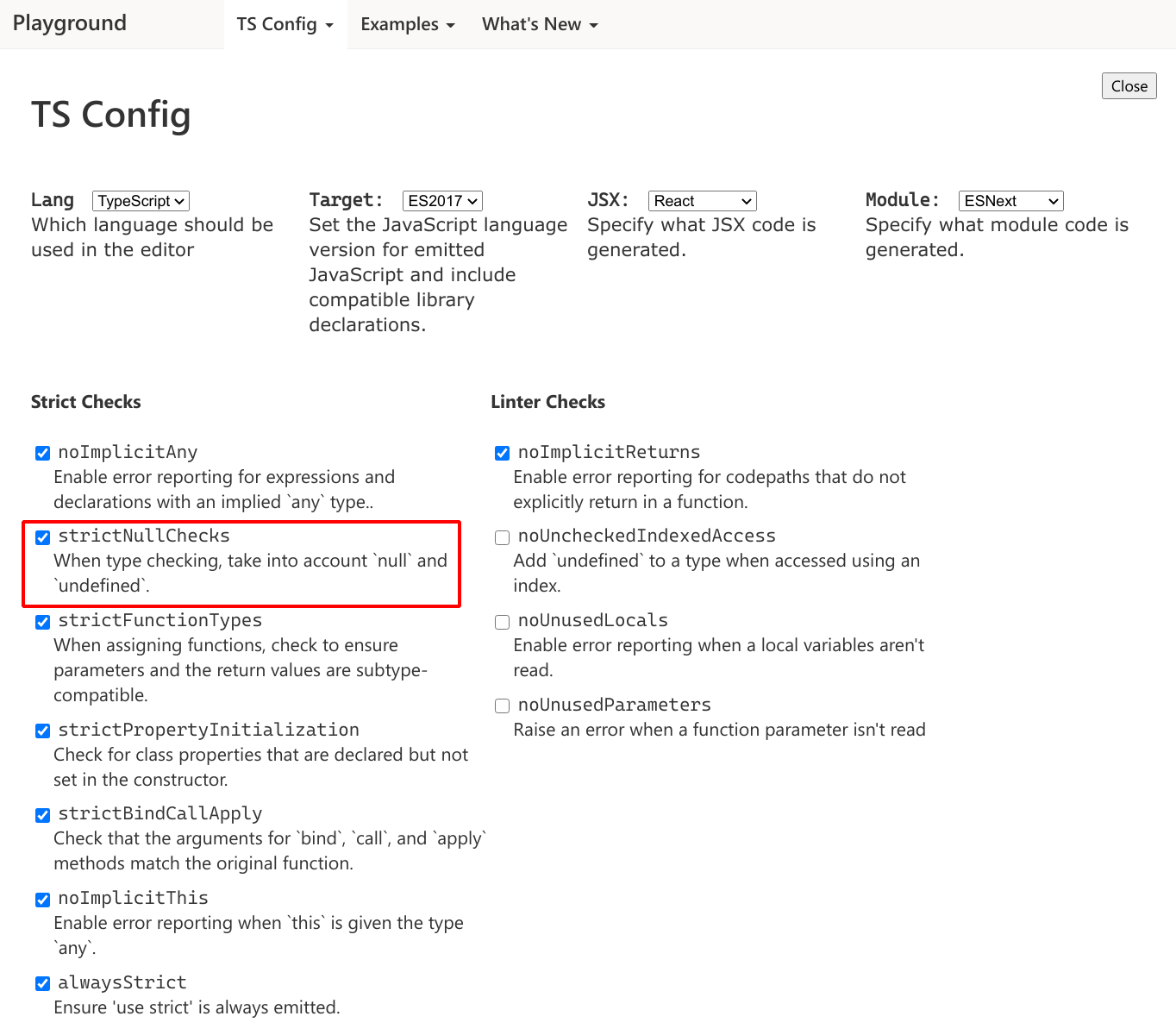Screen dimensions: 1176x1035
Task: Uncheck the noImplicitReturns checkbox
Action: 502,453
